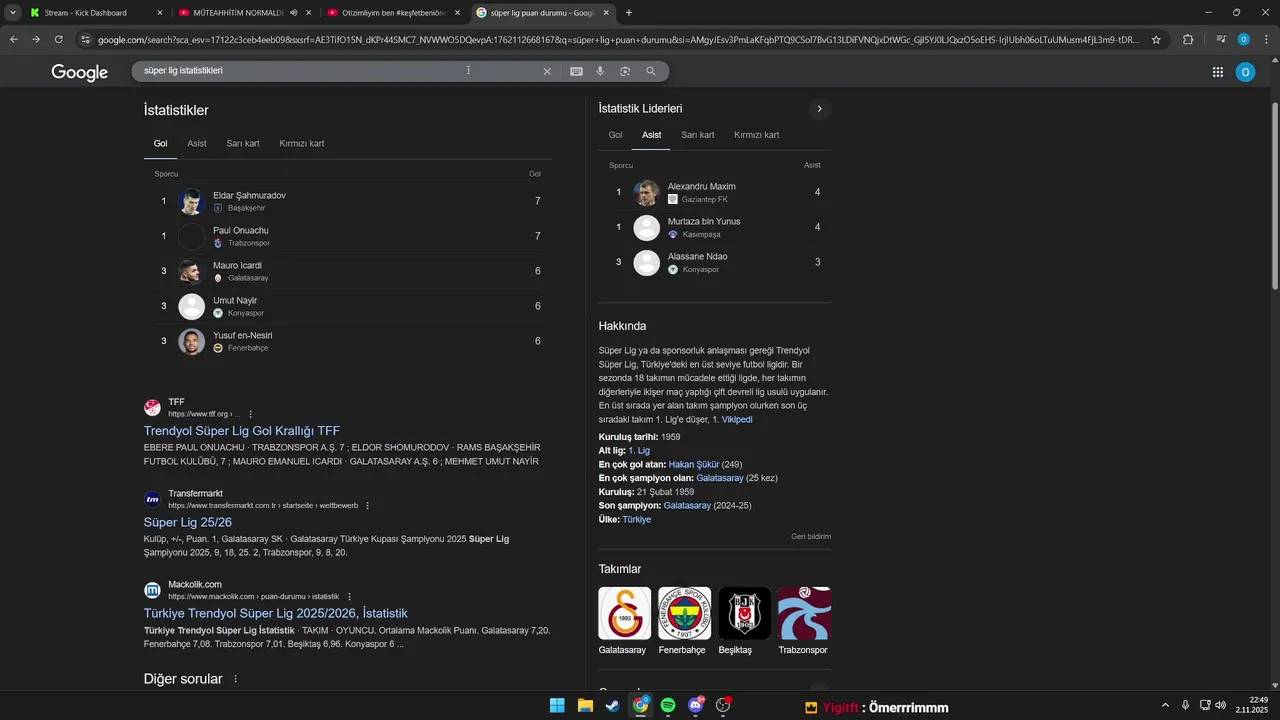This screenshot has height=720, width=1280.
Task: Open the Chrome three-dot menu
Action: (1266, 40)
